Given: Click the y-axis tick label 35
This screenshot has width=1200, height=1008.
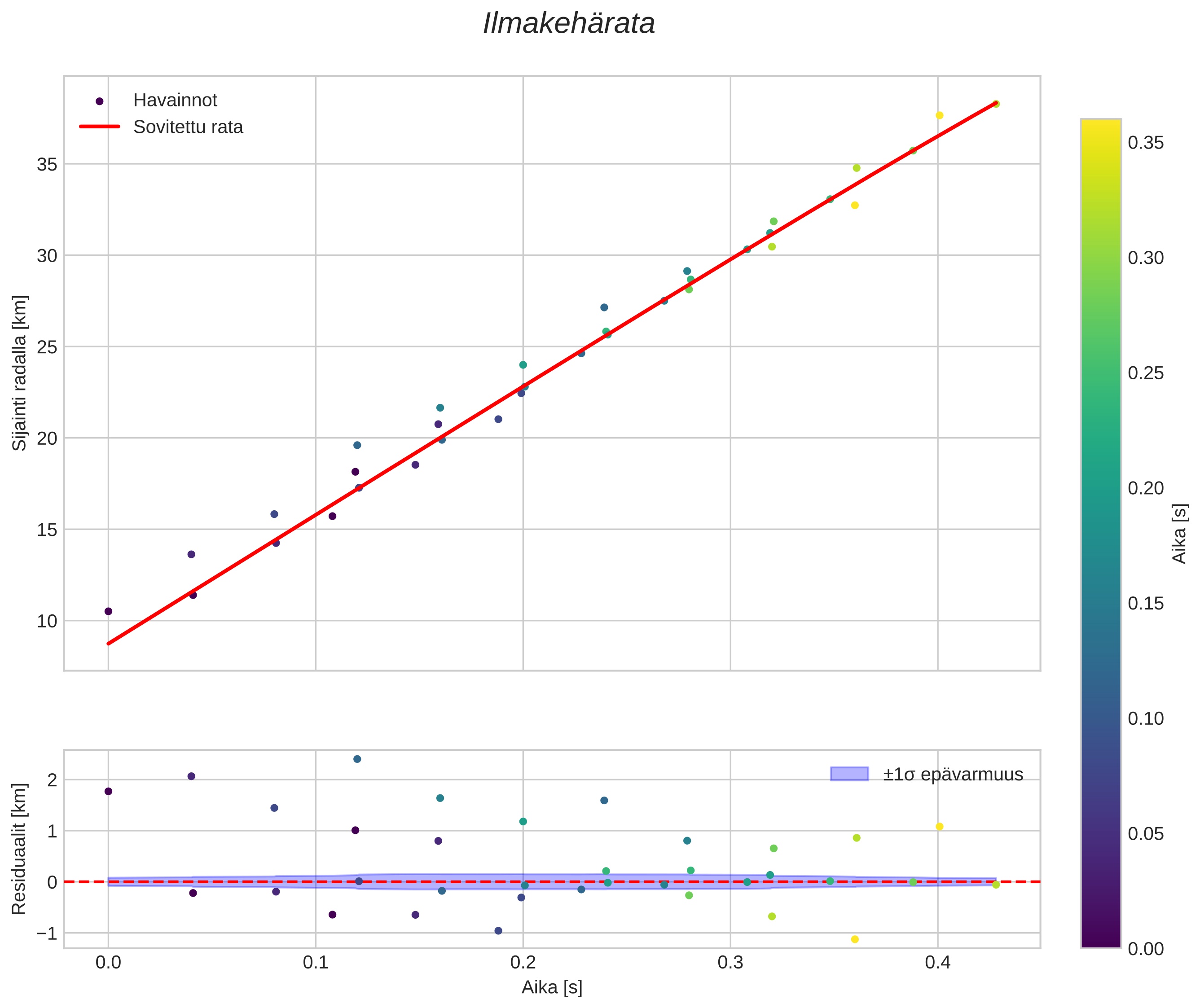Looking at the screenshot, I should click(48, 165).
